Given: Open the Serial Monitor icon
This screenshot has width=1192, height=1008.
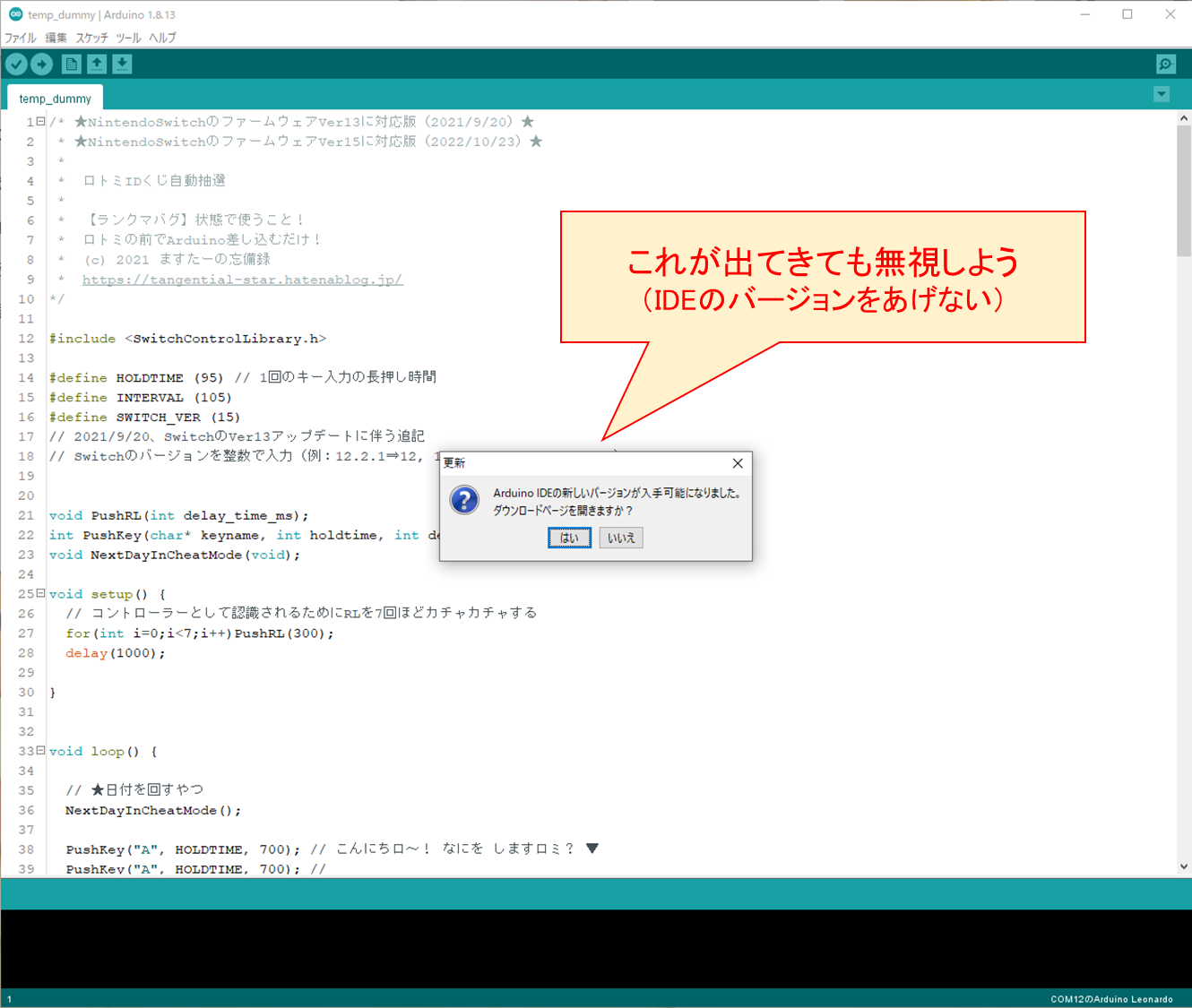Looking at the screenshot, I should [x=1165, y=64].
